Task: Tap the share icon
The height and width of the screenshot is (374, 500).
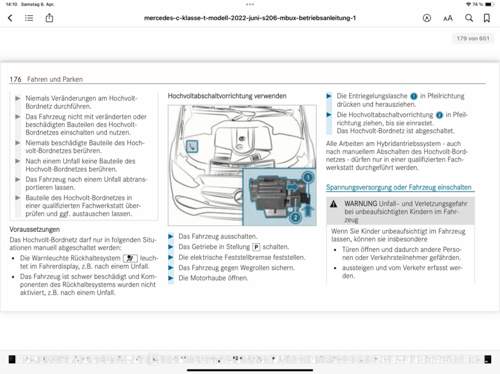Action: [49, 18]
